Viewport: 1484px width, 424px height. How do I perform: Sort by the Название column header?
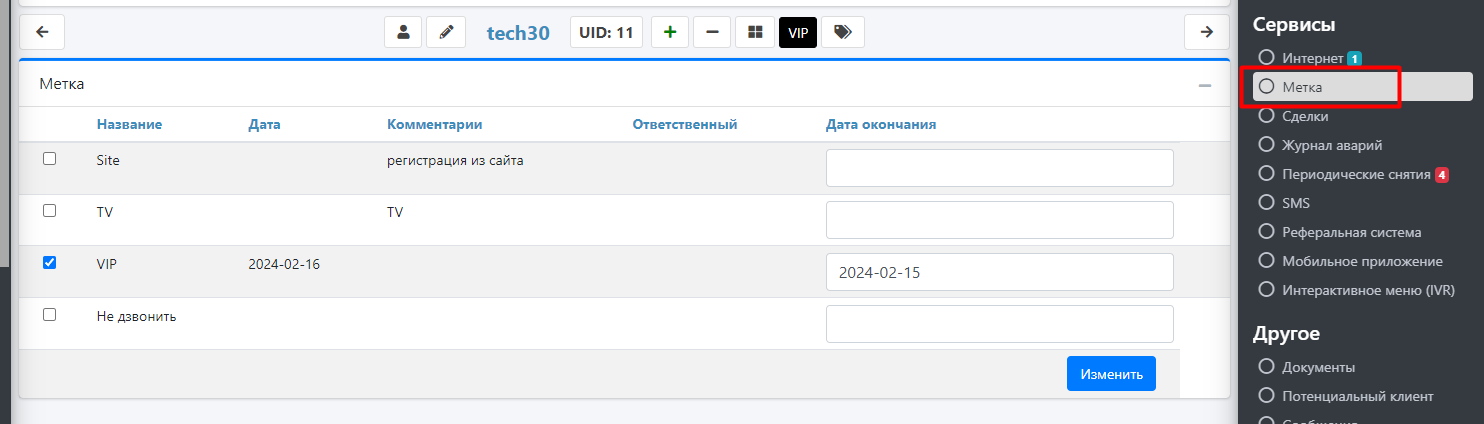pyautogui.click(x=129, y=124)
